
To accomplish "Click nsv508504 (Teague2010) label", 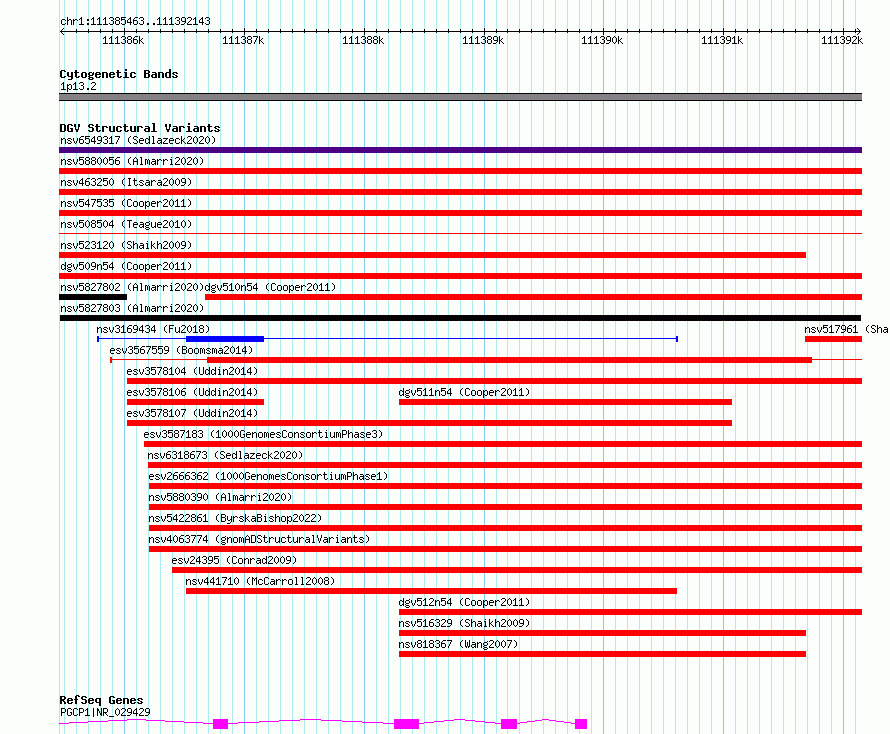I will tap(126, 224).
